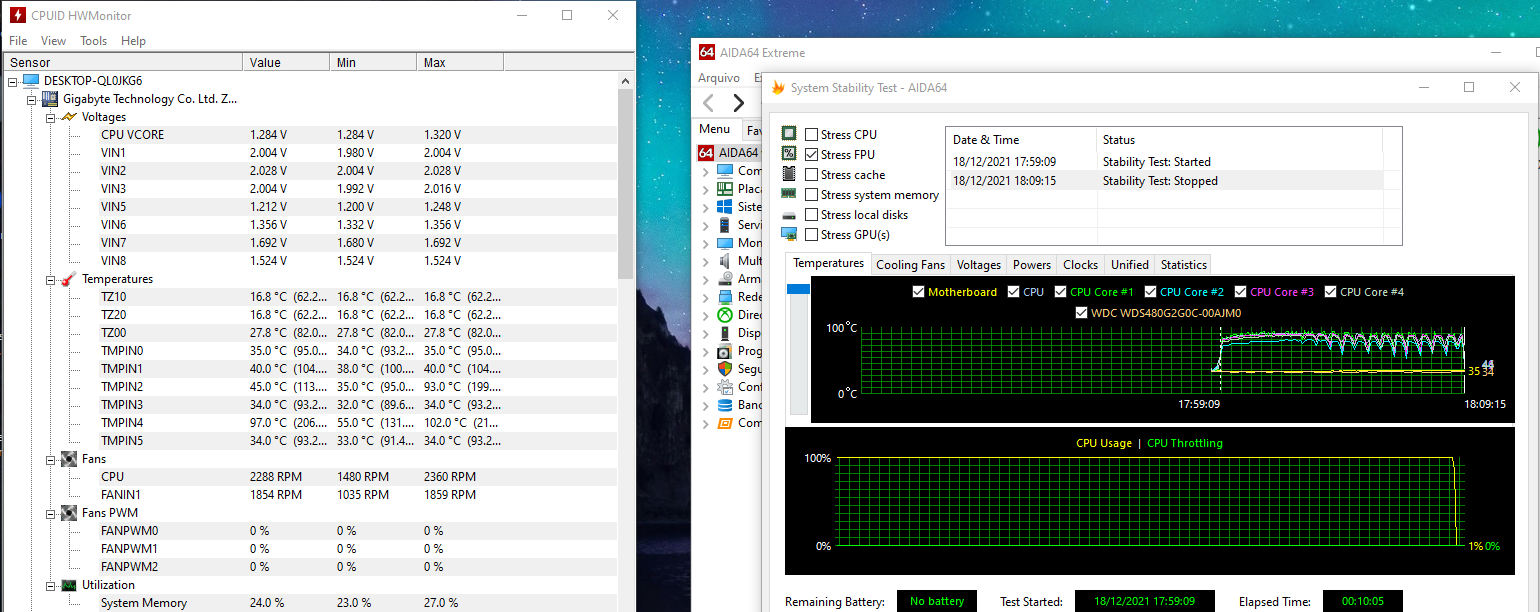1540x612 pixels.
Task: Collapse the Temperatures section in the HWMonitor tree
Action: coord(51,279)
